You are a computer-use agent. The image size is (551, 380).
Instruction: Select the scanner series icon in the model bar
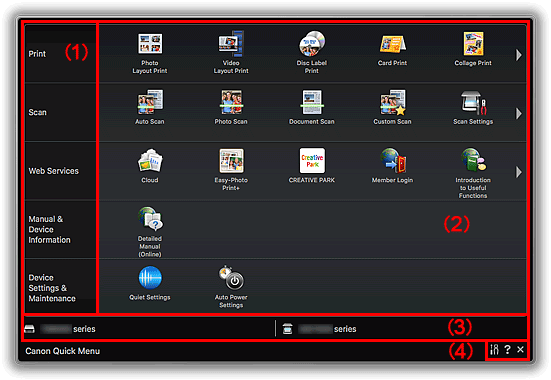coord(287,329)
